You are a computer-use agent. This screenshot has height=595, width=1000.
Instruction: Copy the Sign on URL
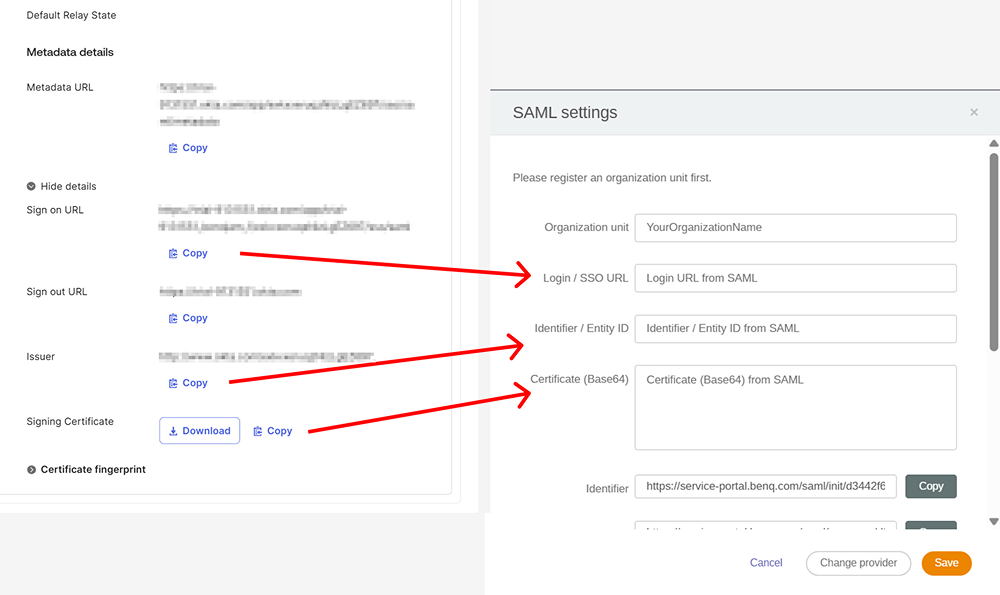(188, 254)
